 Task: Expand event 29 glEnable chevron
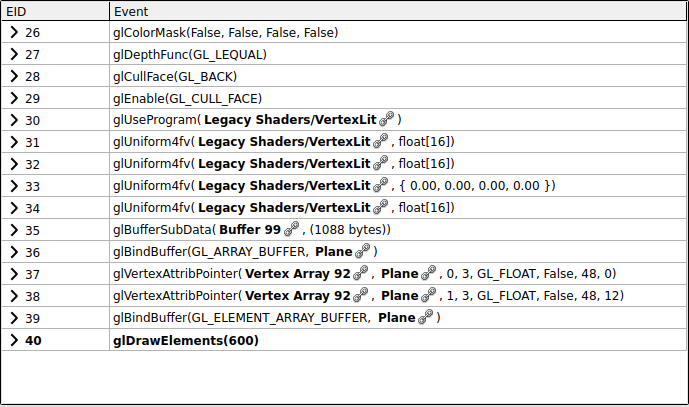click(14, 98)
